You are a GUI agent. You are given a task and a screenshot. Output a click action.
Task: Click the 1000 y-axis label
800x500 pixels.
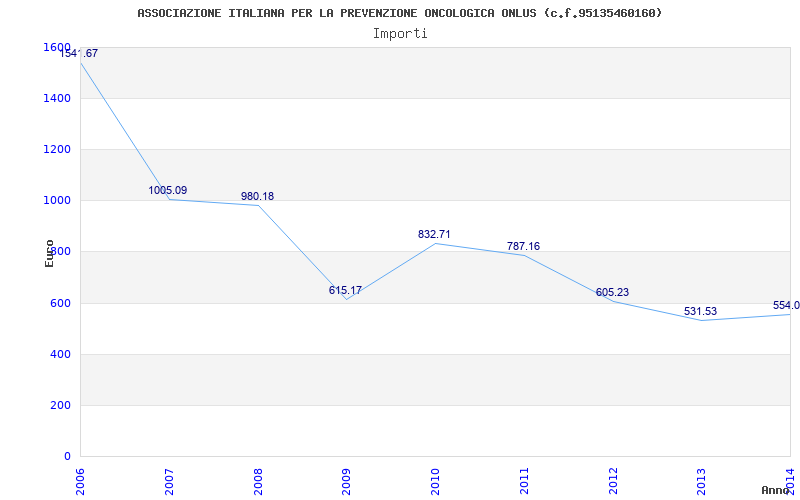point(57,201)
